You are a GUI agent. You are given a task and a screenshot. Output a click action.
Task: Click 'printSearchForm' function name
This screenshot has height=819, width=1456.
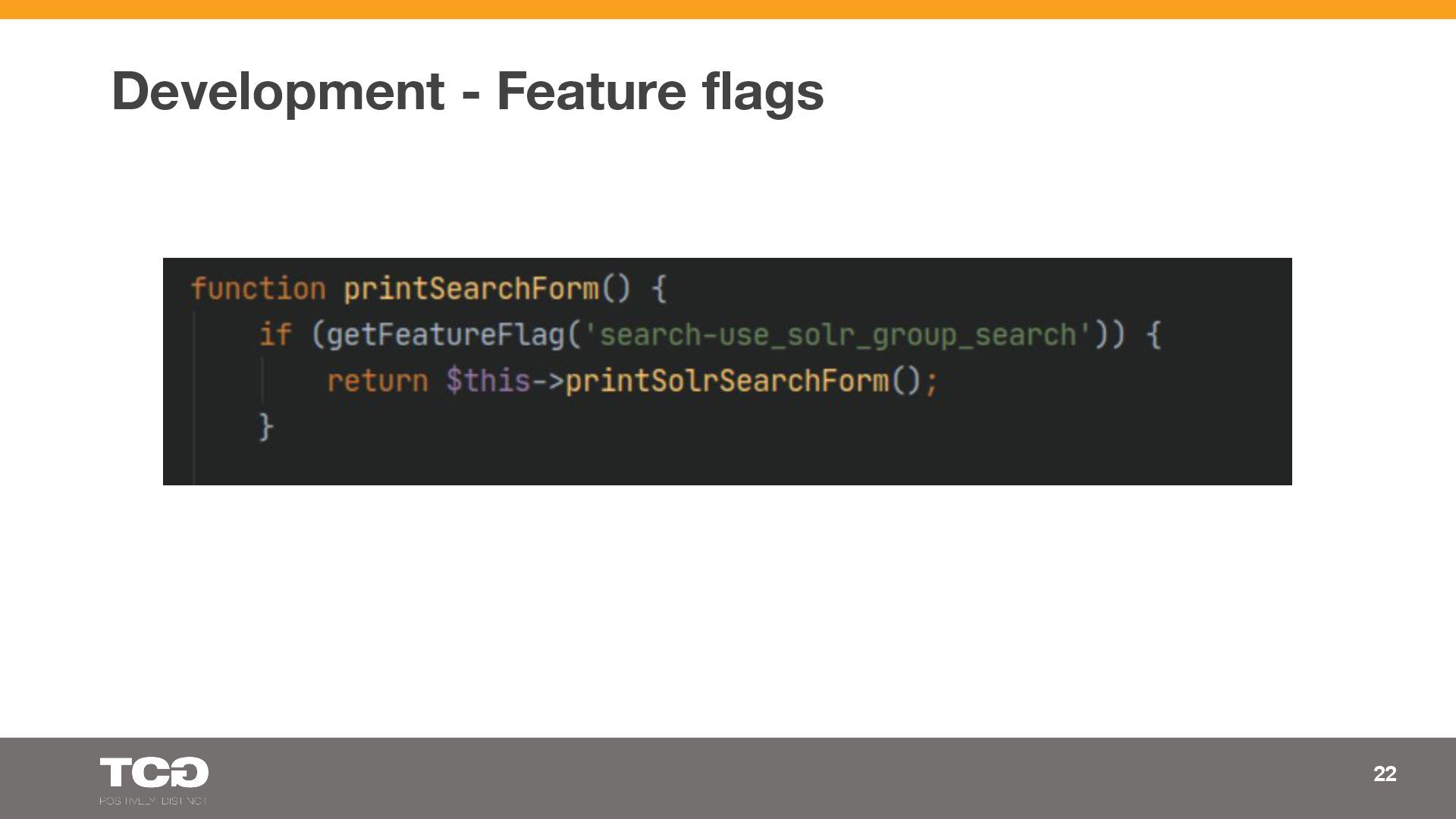471,289
